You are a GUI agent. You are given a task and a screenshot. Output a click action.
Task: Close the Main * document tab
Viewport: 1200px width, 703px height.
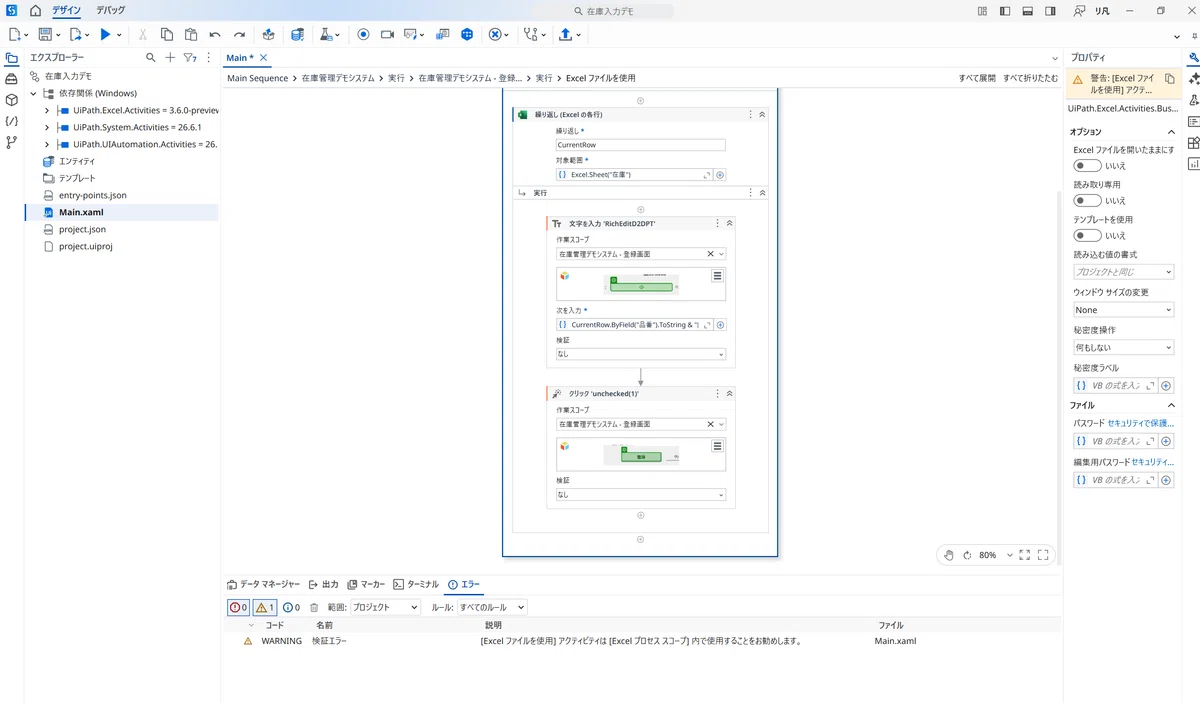(263, 58)
